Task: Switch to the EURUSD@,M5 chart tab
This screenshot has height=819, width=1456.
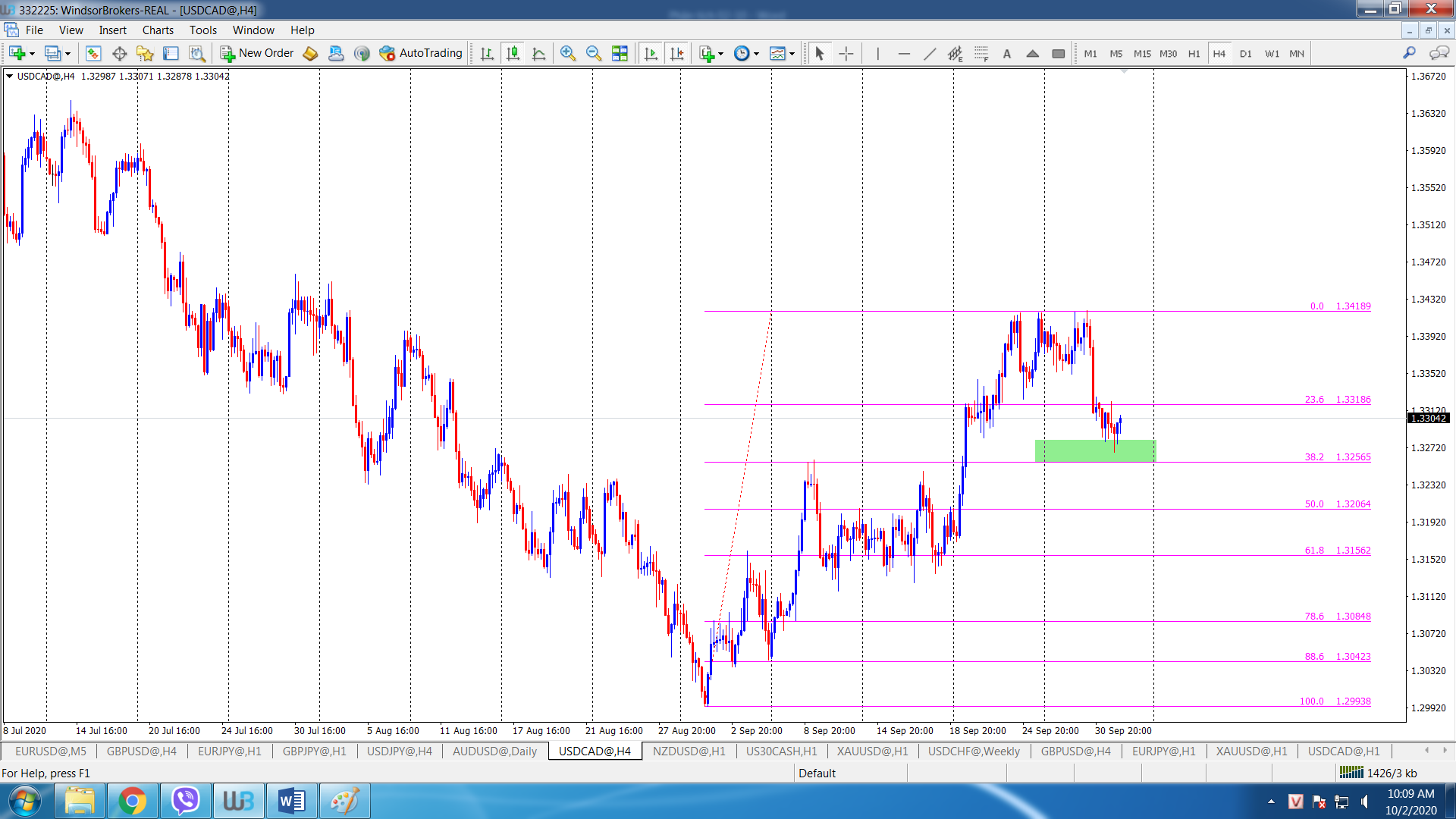Action: tap(51, 751)
